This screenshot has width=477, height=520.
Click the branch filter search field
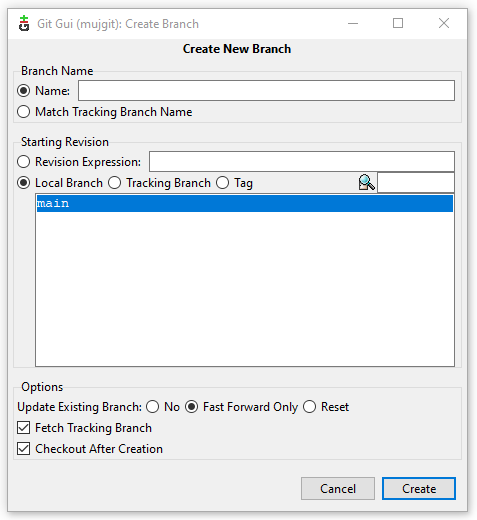tap(416, 182)
